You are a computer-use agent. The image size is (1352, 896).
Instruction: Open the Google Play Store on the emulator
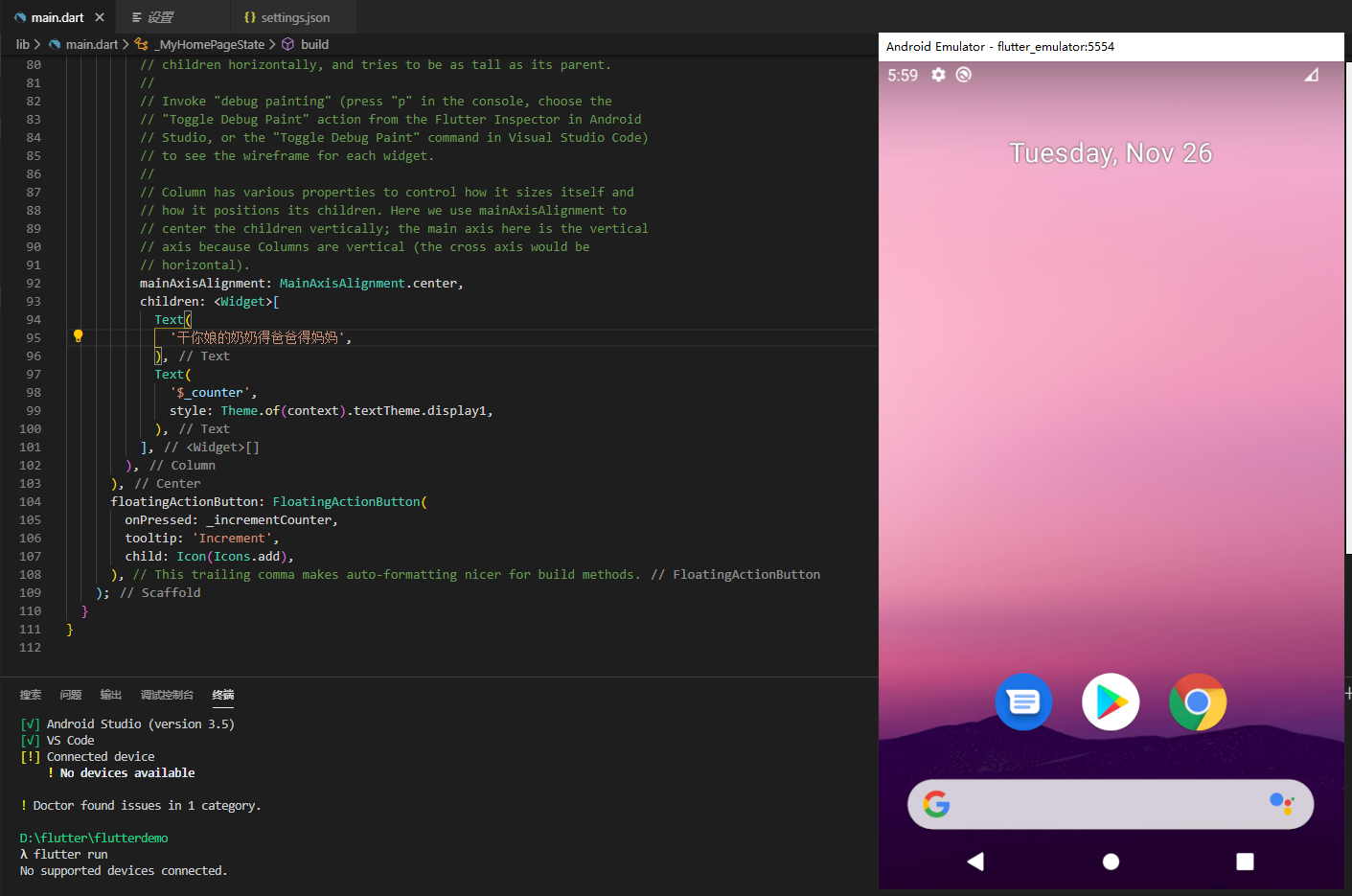click(1110, 701)
